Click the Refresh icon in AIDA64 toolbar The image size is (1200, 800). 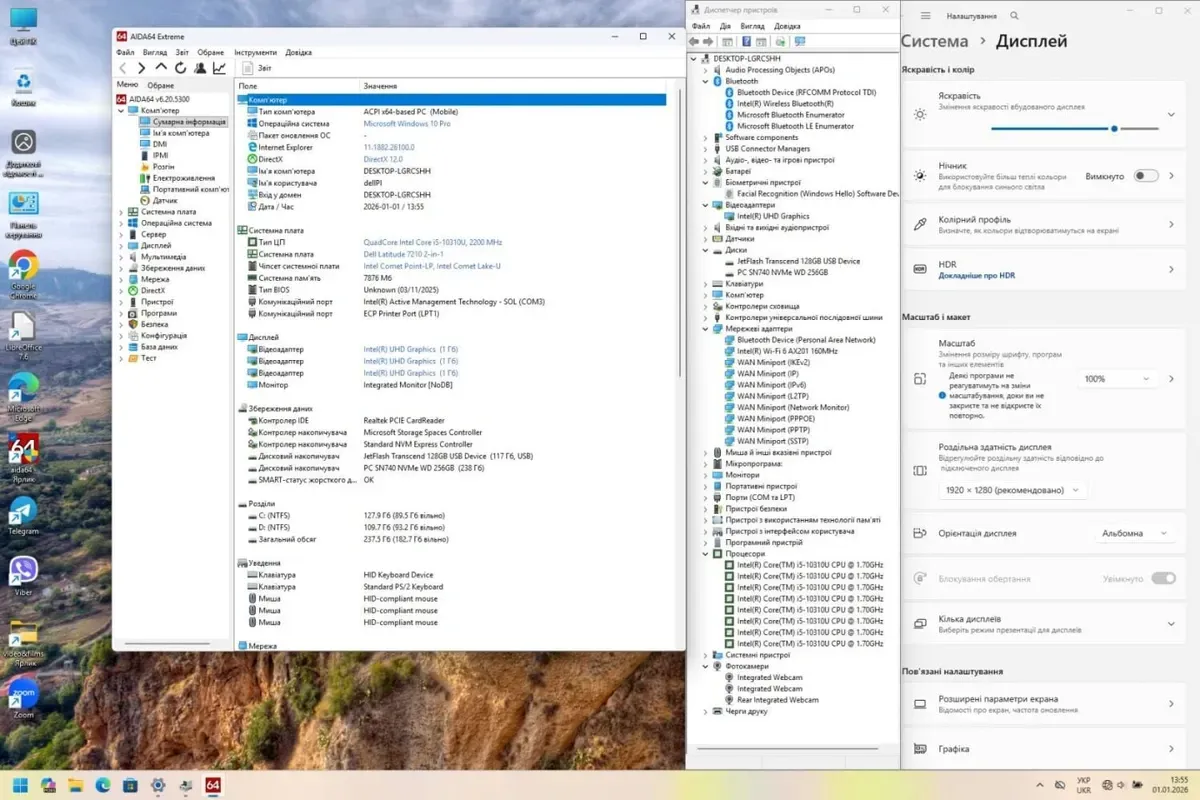[x=180, y=68]
